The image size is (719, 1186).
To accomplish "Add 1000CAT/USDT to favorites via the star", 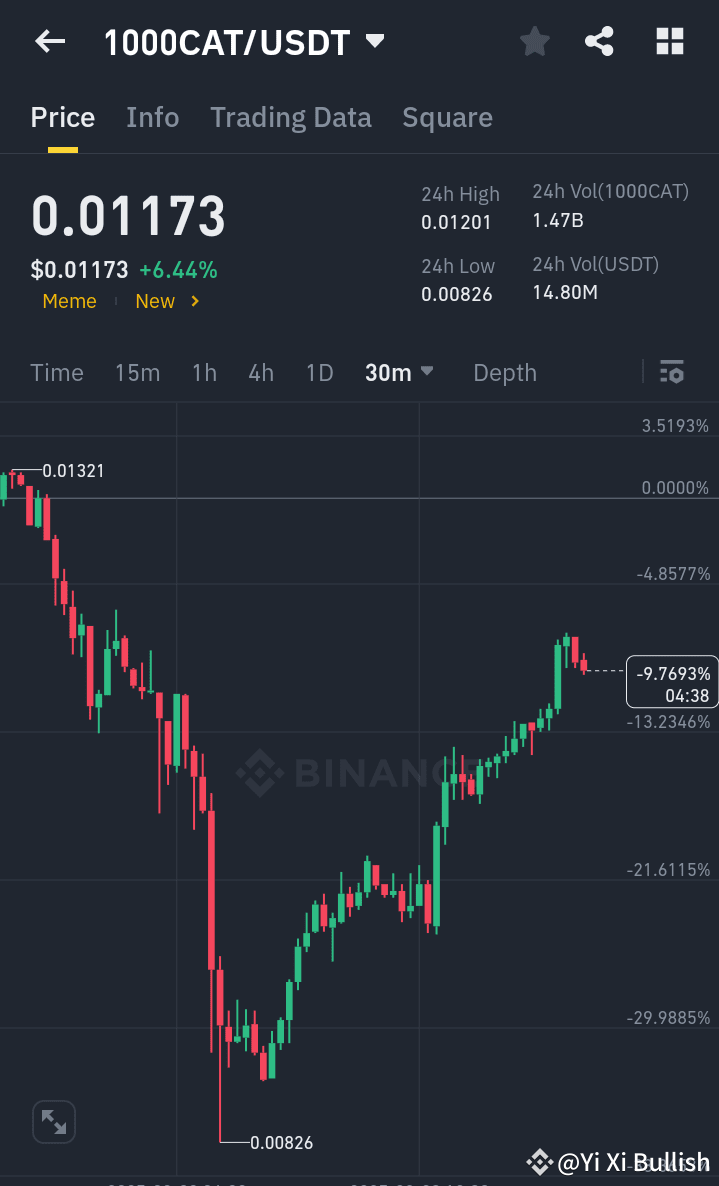I will [534, 41].
